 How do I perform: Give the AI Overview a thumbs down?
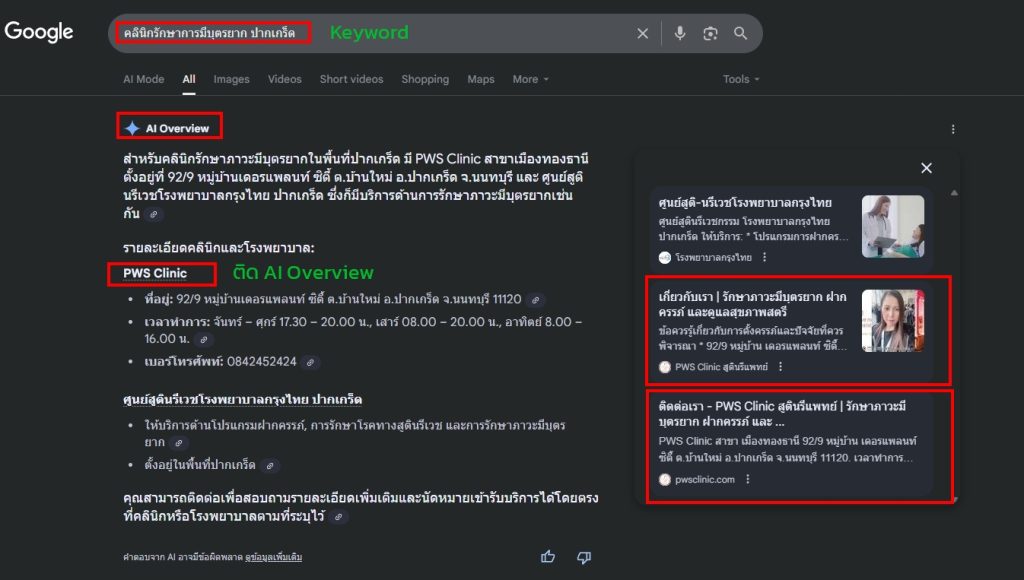(x=584, y=557)
